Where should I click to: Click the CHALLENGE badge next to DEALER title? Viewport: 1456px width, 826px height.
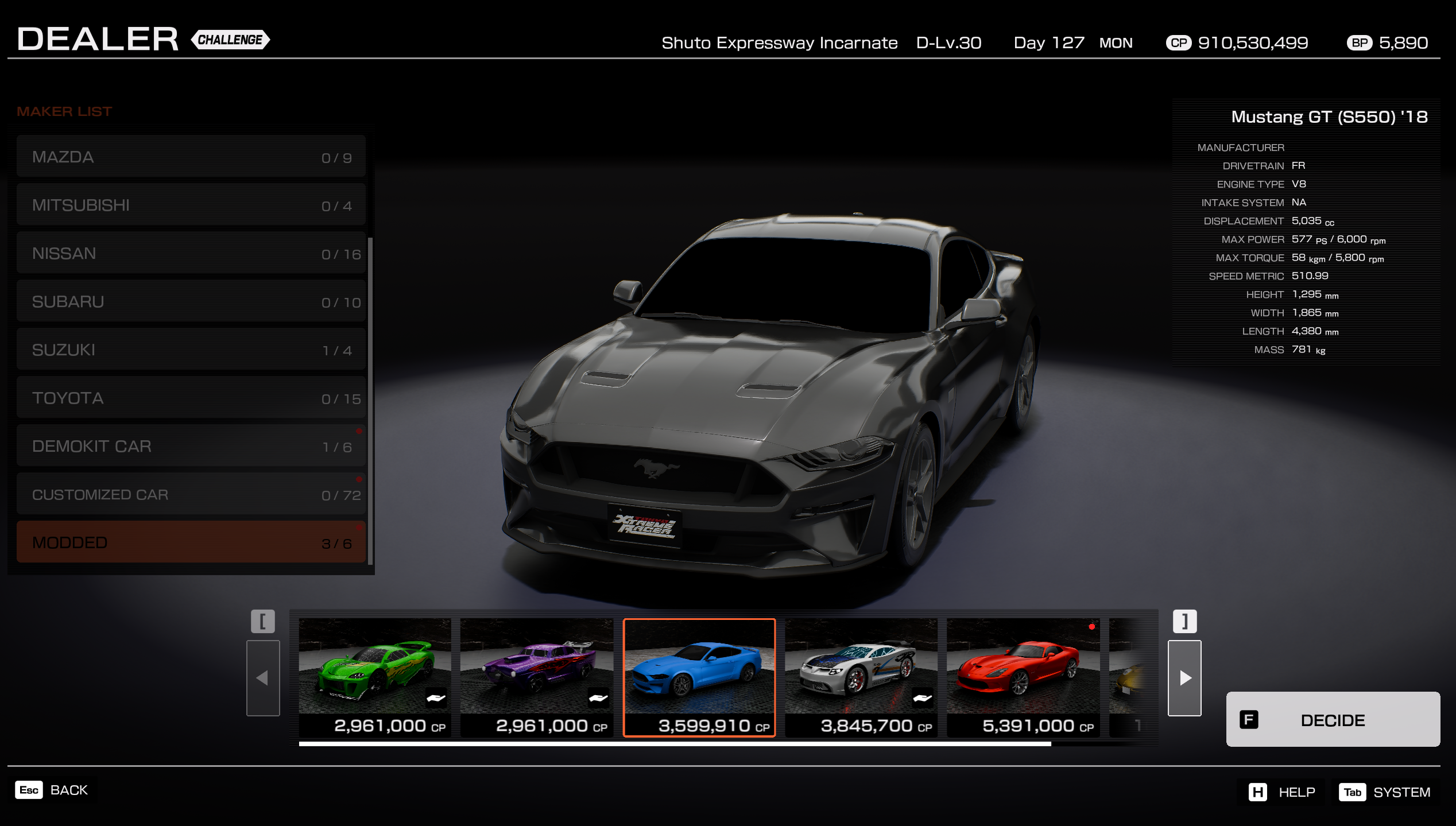230,40
